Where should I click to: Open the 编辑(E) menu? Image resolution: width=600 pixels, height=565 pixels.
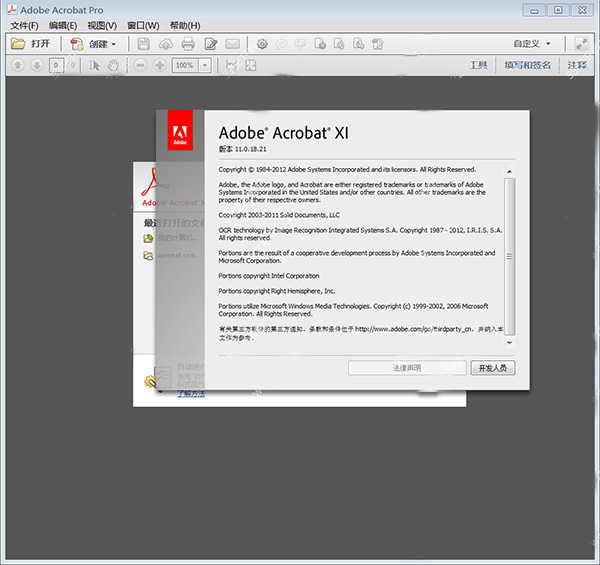[x=63, y=26]
